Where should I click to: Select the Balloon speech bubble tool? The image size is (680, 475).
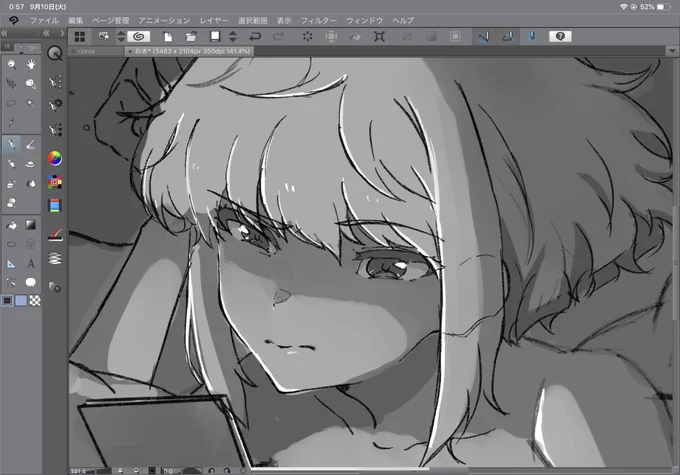point(31,282)
